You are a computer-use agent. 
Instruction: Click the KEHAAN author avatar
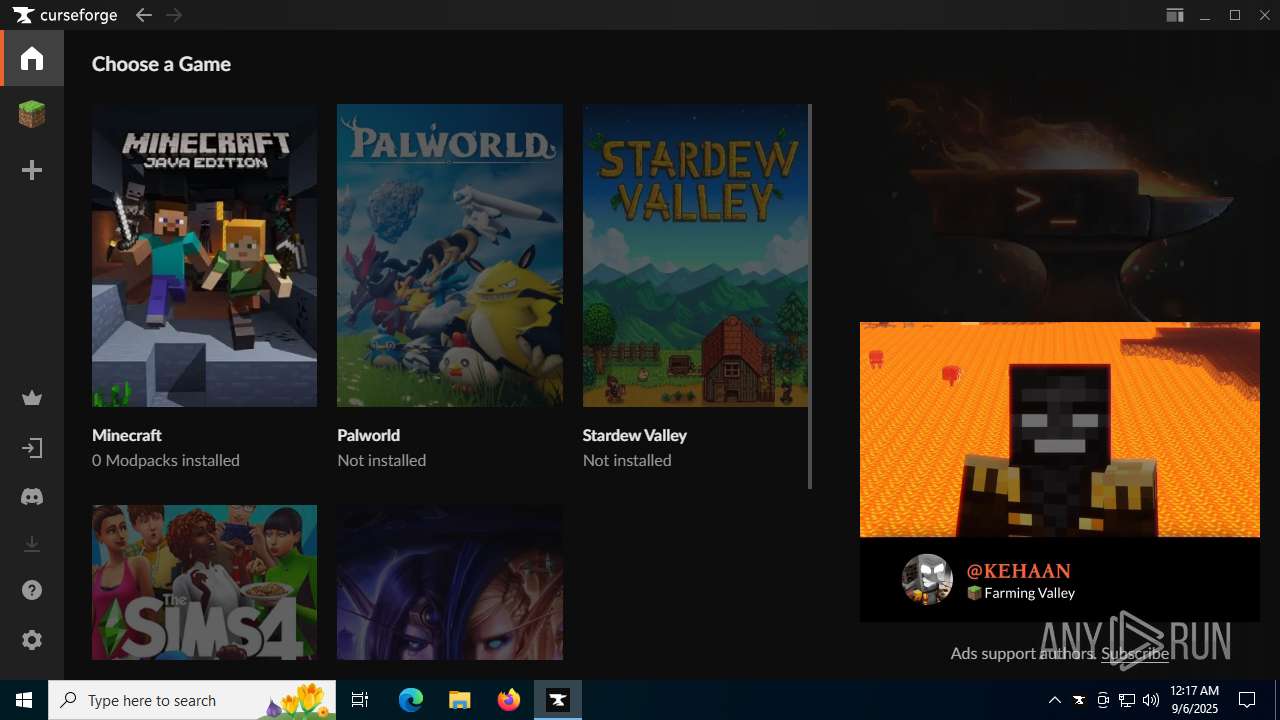tap(927, 580)
